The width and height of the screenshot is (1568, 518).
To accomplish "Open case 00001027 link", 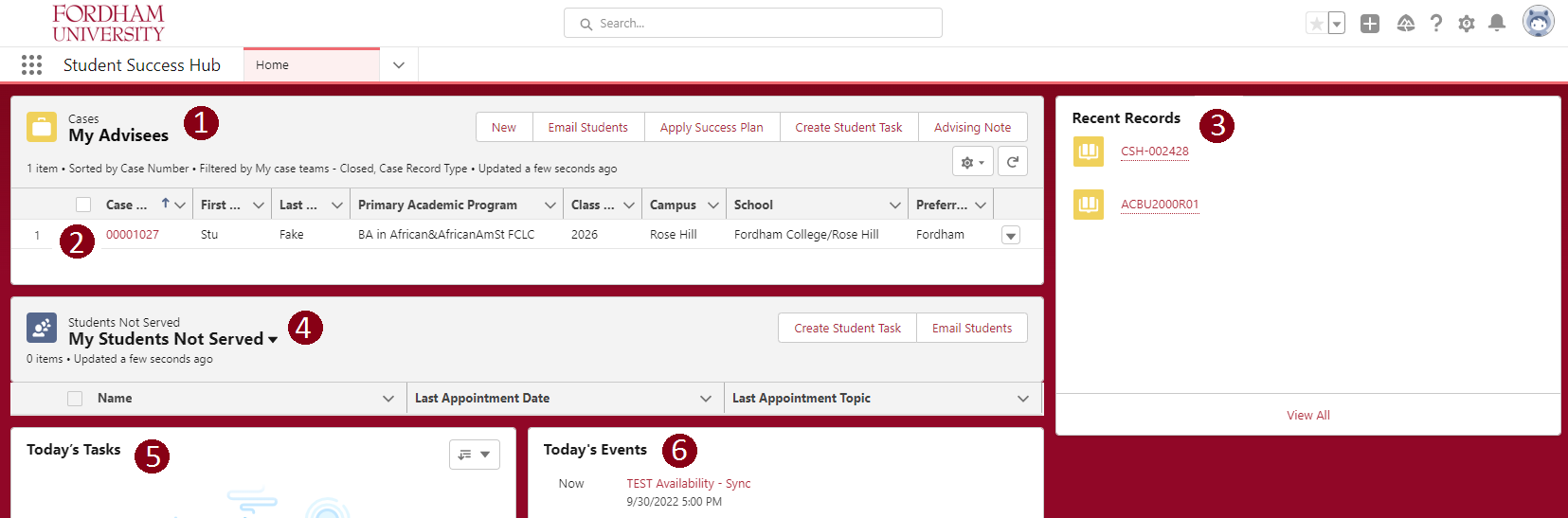I will pos(133,235).
